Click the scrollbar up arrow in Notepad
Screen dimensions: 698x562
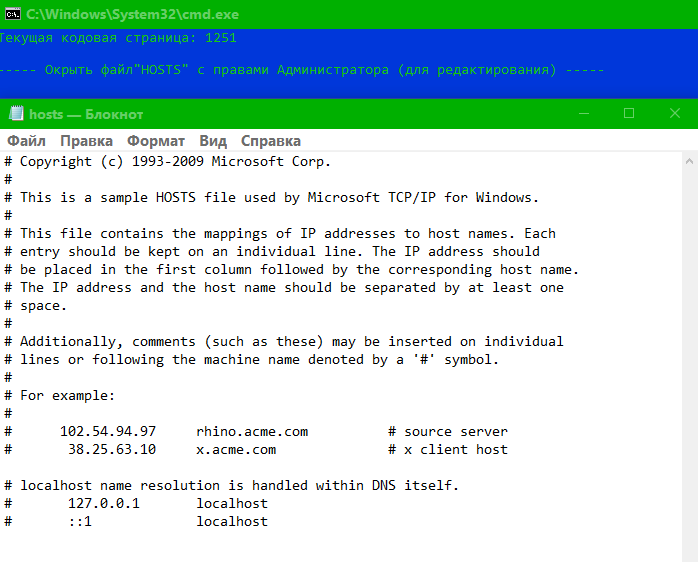[689, 162]
